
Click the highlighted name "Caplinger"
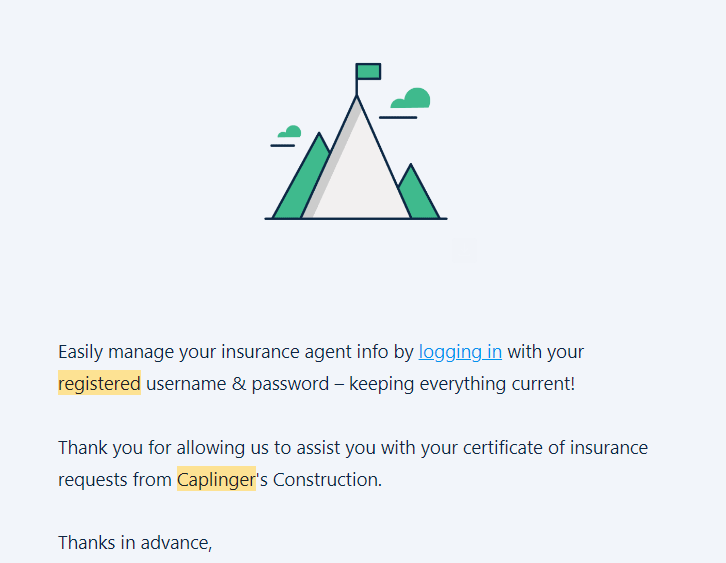(216, 479)
